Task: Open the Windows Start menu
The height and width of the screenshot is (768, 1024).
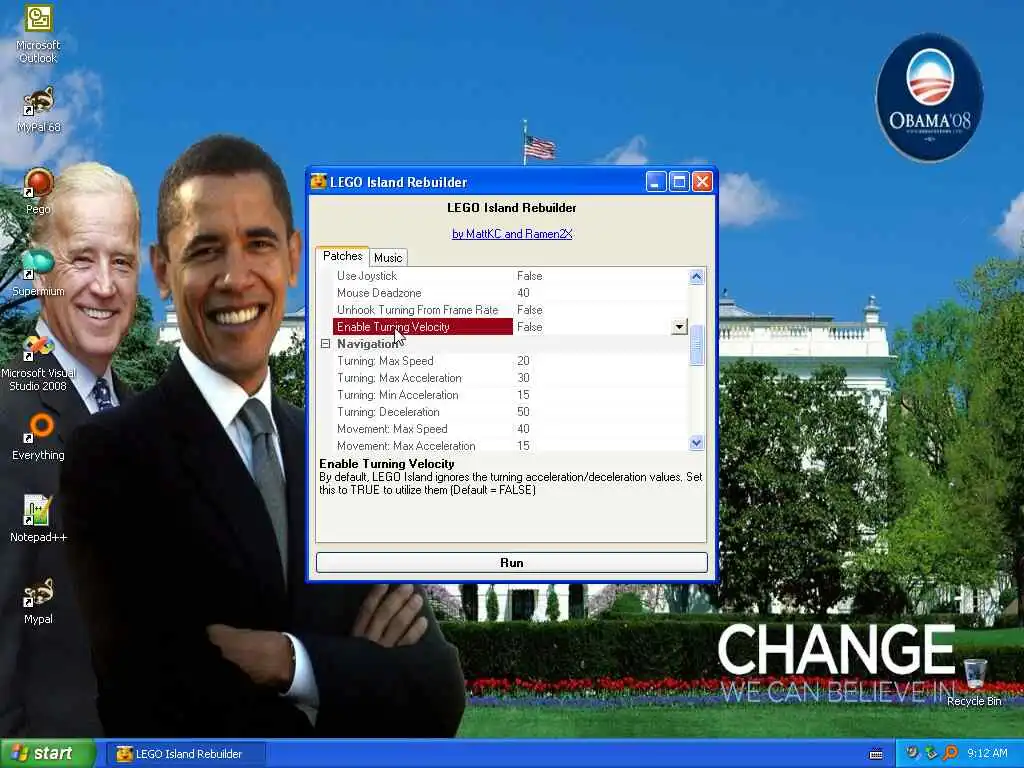Action: click(48, 754)
